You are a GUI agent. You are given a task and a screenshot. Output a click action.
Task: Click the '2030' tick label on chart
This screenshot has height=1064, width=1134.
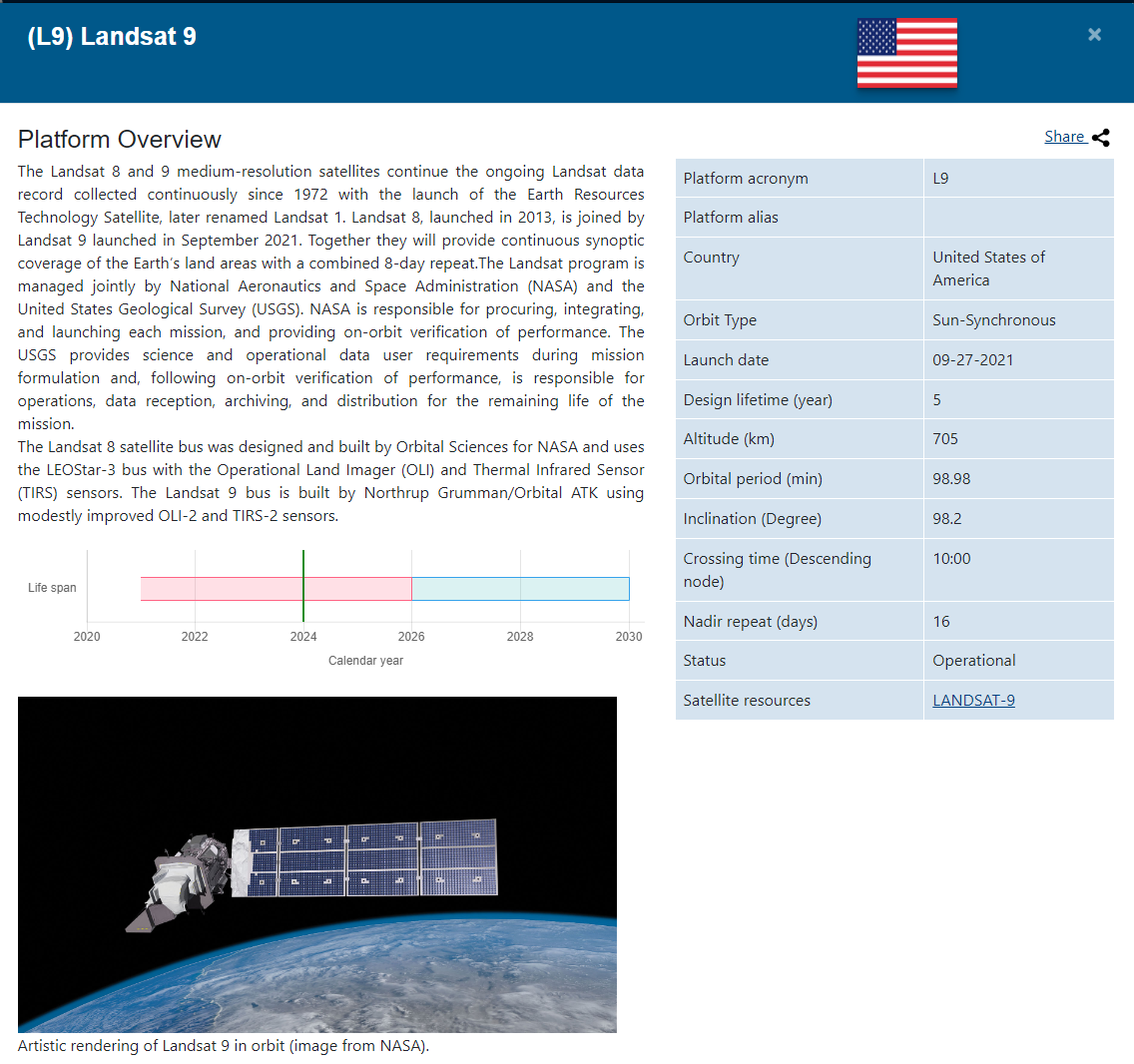[629, 637]
